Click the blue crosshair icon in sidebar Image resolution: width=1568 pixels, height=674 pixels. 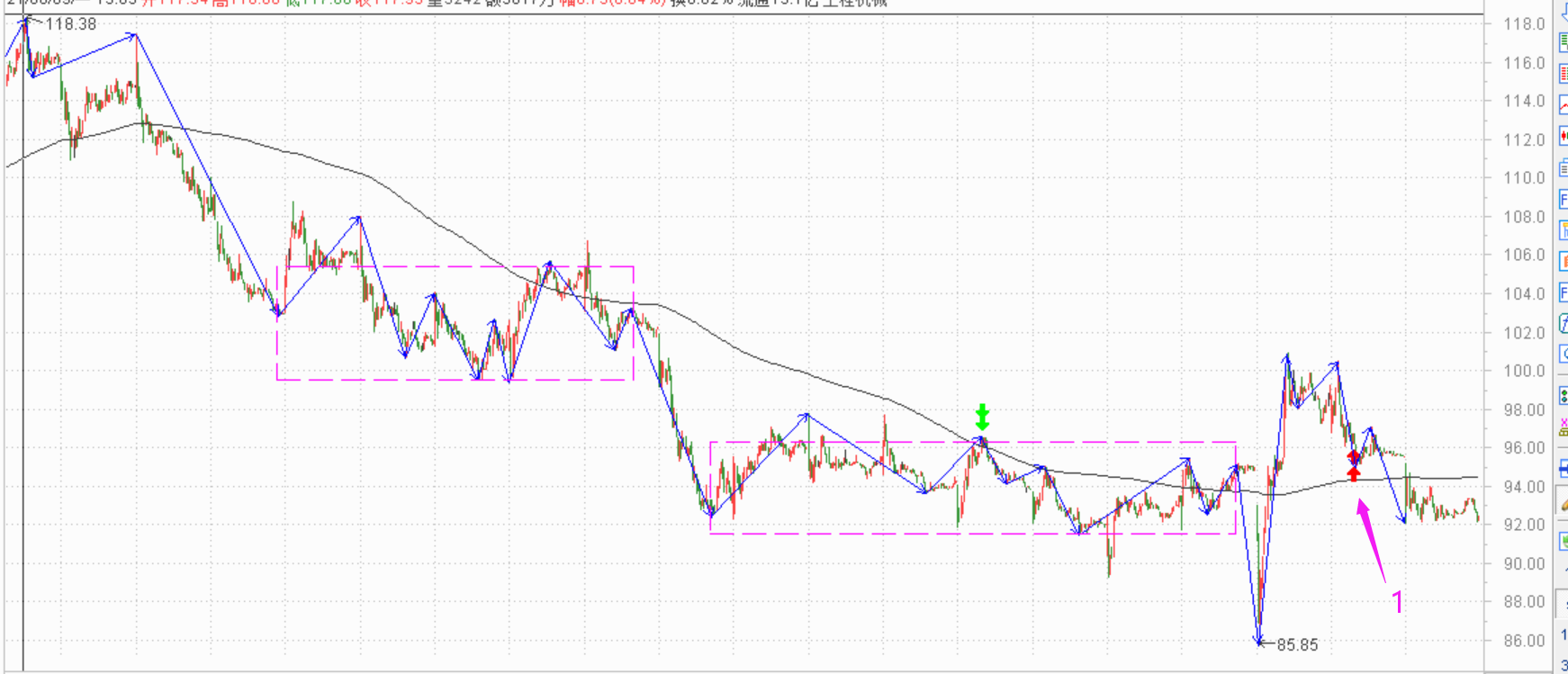(x=1563, y=468)
